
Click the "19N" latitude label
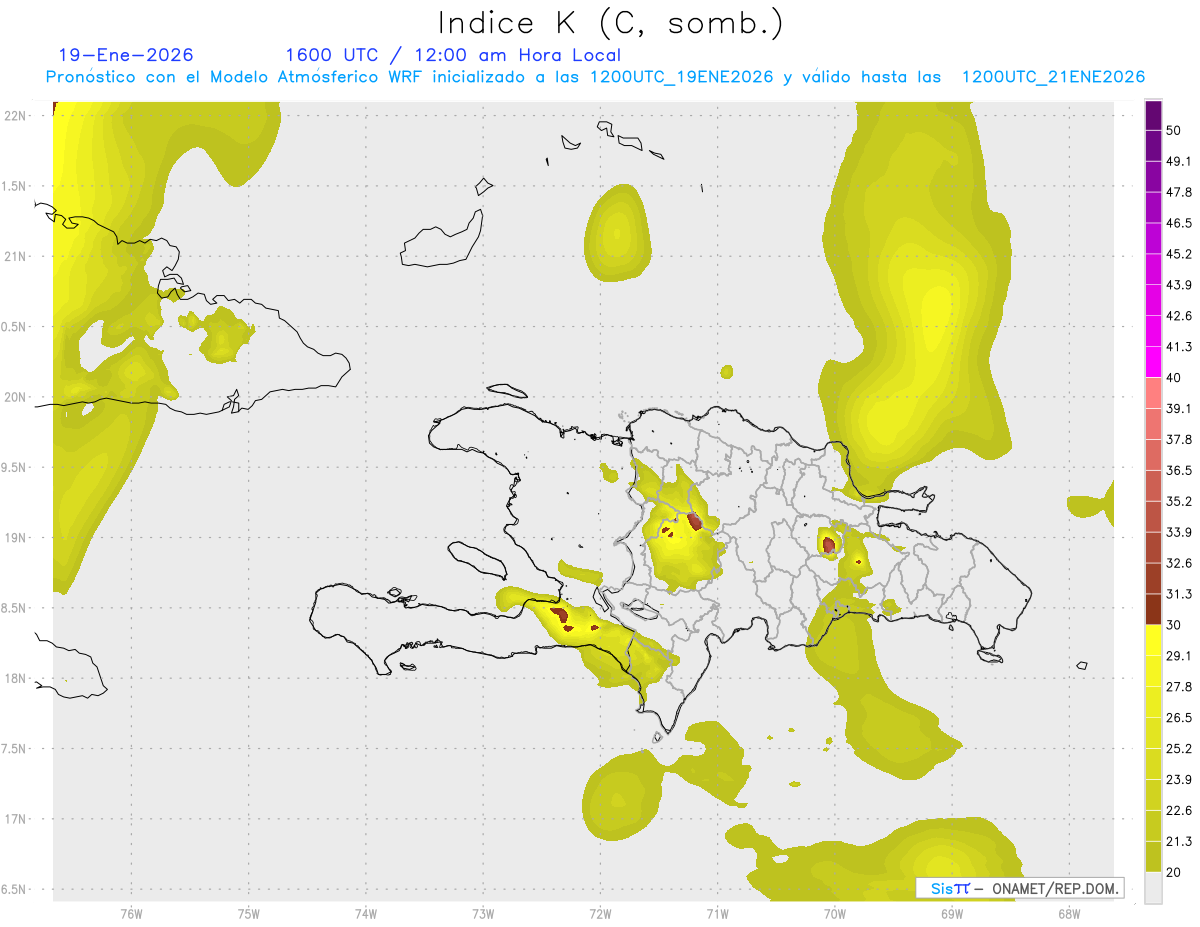(14, 538)
